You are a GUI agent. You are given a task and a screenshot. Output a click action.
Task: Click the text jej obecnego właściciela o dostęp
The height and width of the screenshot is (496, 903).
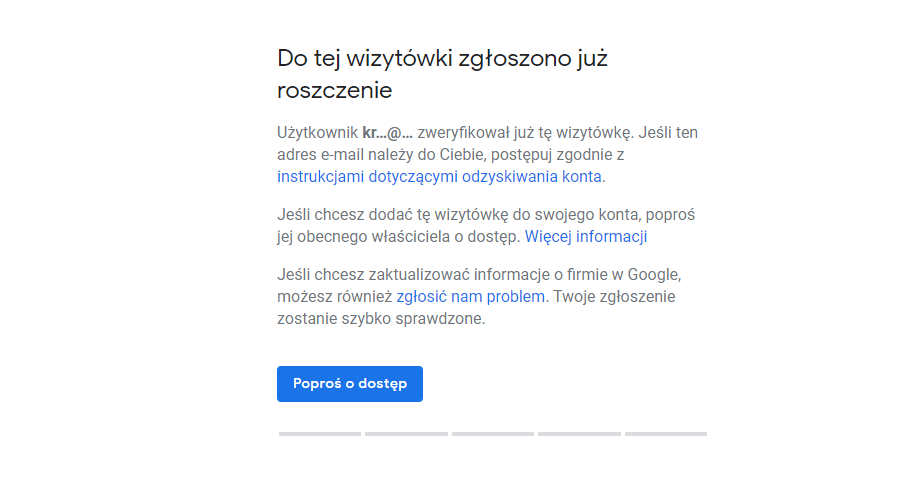(398, 237)
